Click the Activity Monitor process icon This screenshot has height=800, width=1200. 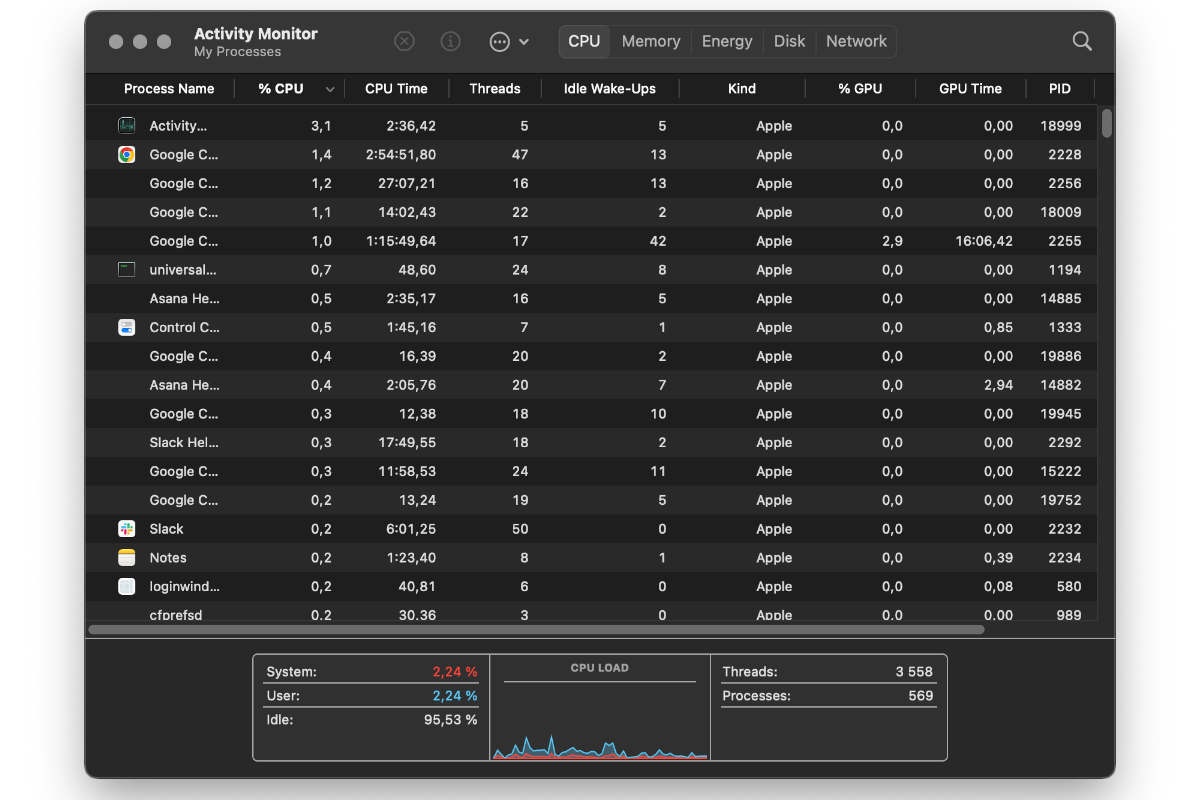127,126
